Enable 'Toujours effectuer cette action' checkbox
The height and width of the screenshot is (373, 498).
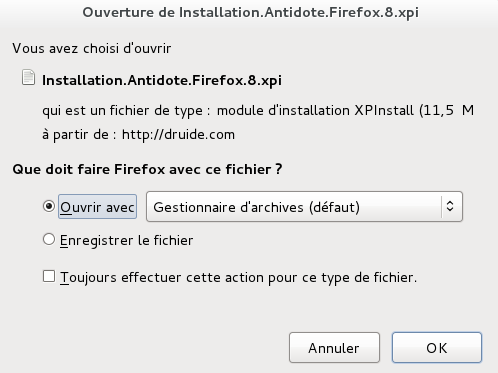[x=49, y=276]
